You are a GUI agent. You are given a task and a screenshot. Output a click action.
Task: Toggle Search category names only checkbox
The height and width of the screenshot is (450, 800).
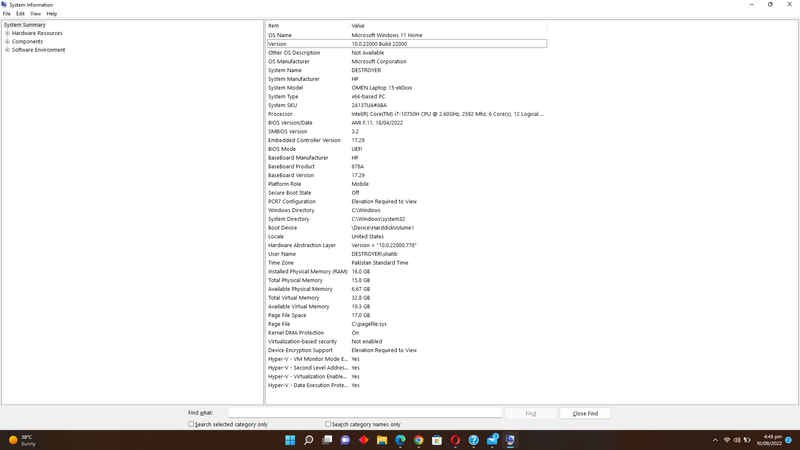click(x=328, y=424)
